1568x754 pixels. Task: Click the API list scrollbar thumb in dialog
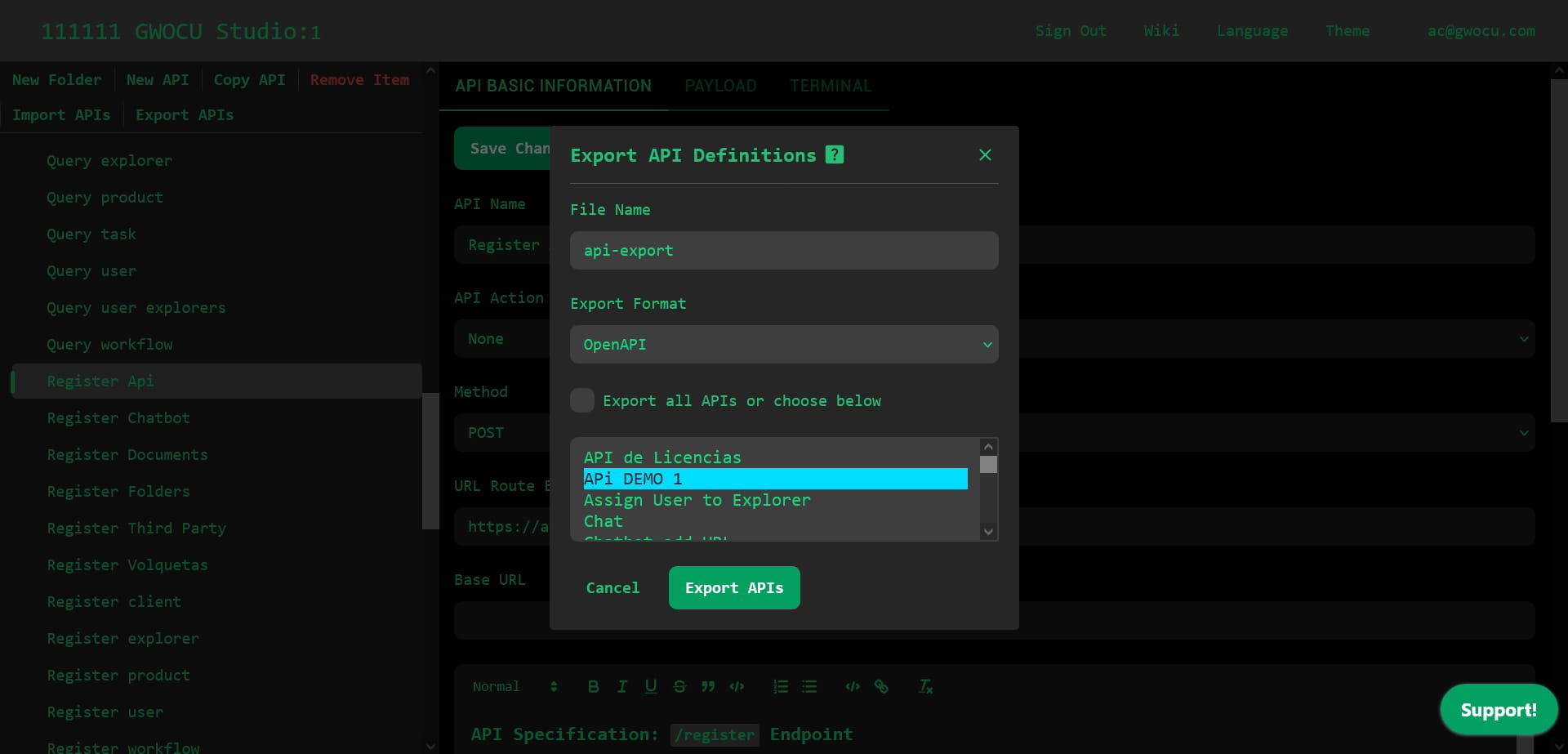(x=988, y=465)
